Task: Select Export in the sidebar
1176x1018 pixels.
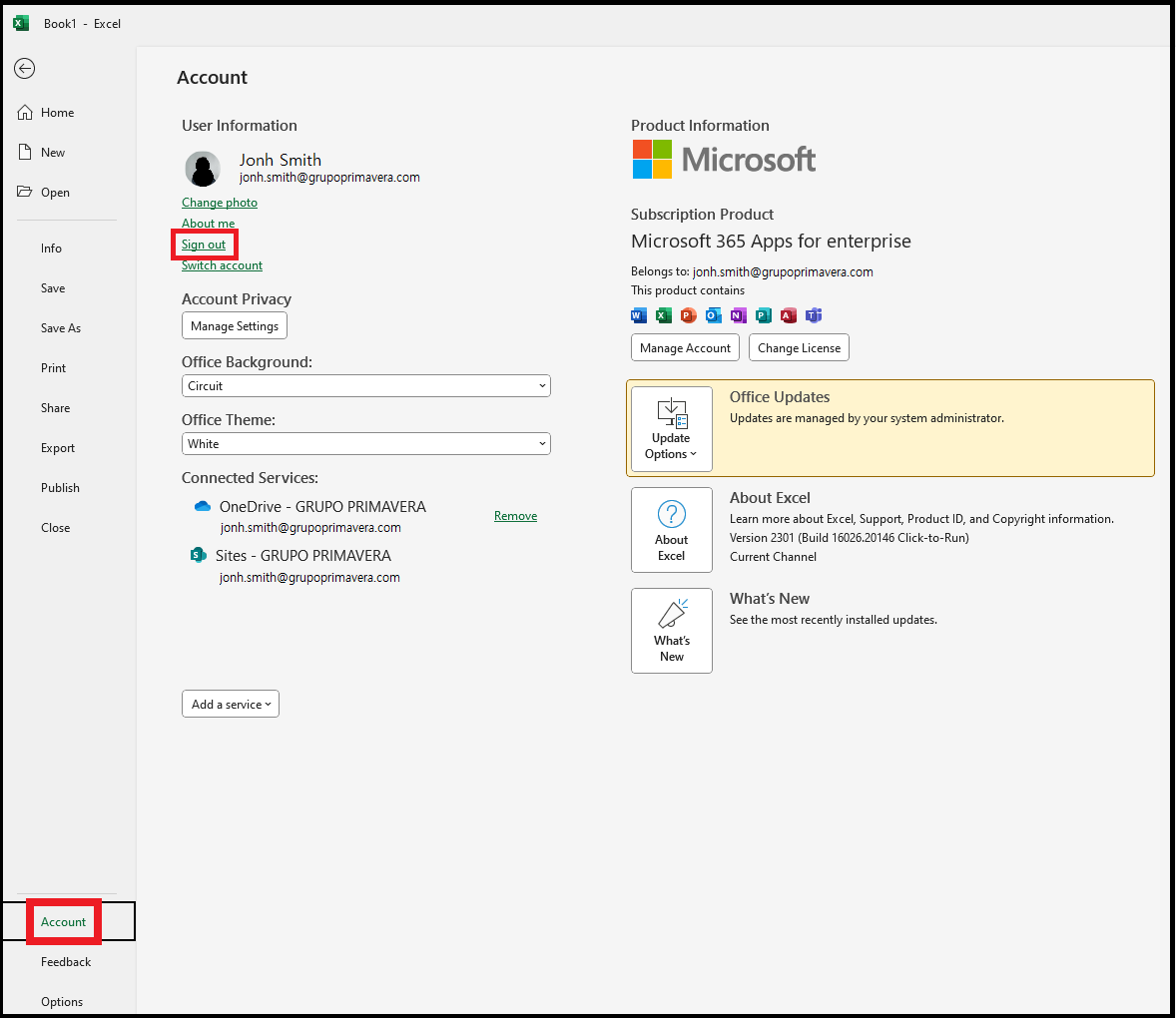Action: [x=58, y=448]
